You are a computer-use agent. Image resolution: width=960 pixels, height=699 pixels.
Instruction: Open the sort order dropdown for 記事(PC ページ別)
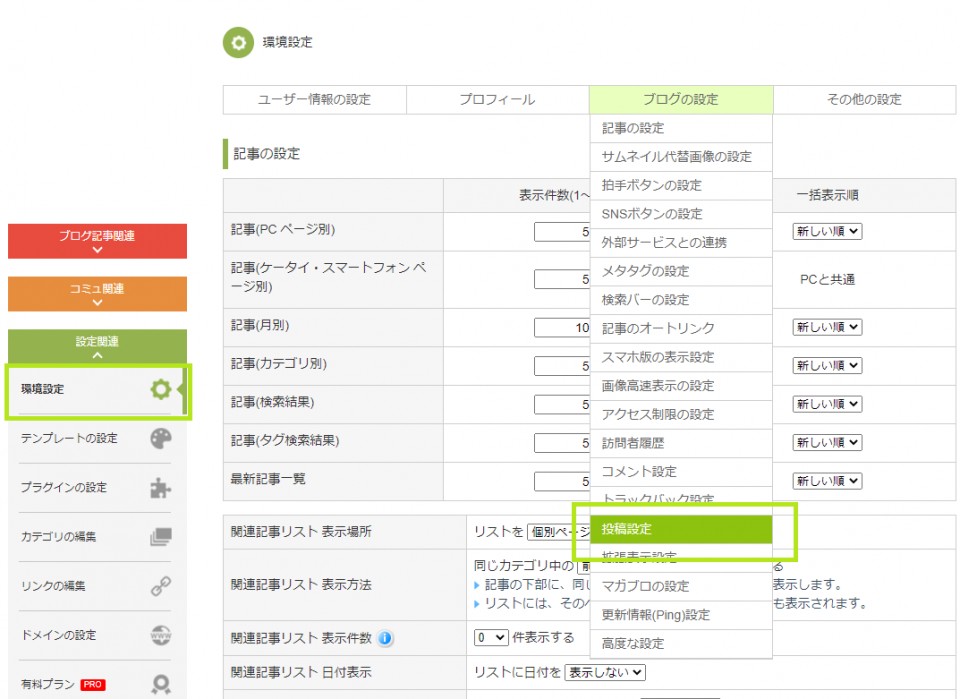(x=826, y=231)
